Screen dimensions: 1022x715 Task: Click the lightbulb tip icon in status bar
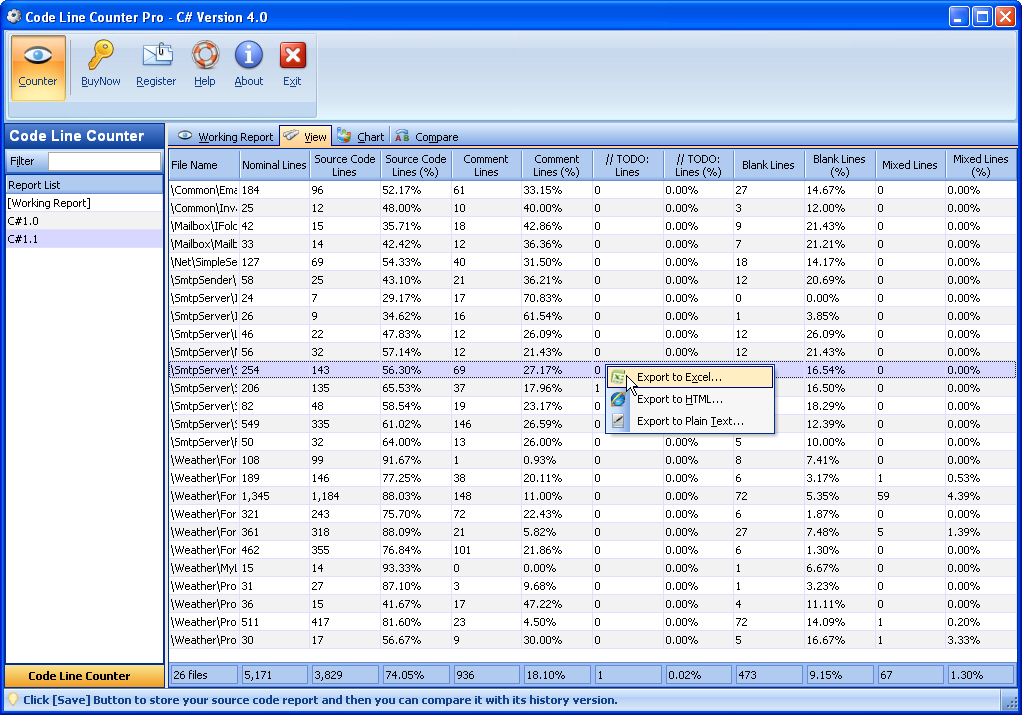pyautogui.click(x=12, y=700)
